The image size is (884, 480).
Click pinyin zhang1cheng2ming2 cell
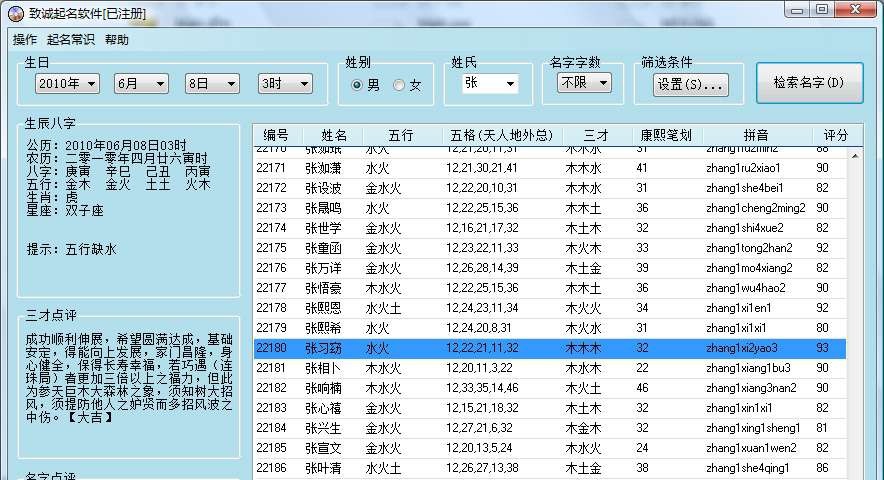click(x=755, y=208)
